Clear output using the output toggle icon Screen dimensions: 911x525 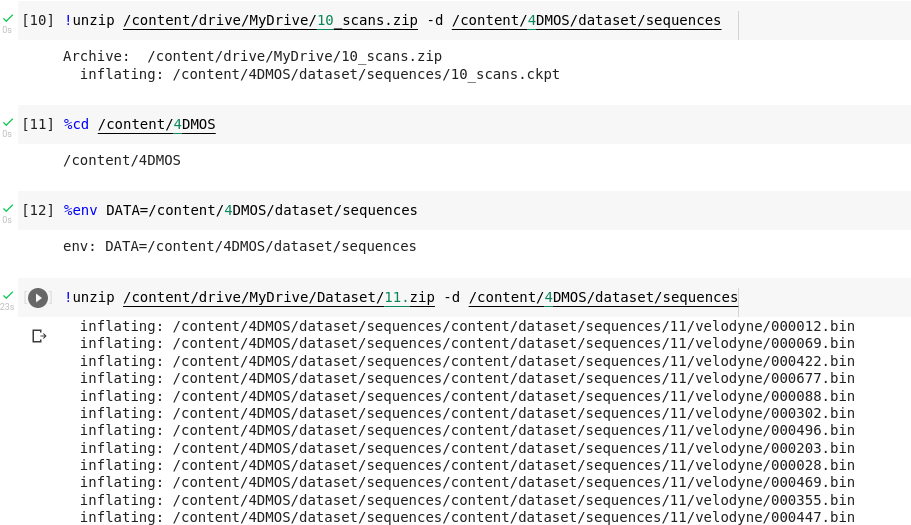click(39, 336)
